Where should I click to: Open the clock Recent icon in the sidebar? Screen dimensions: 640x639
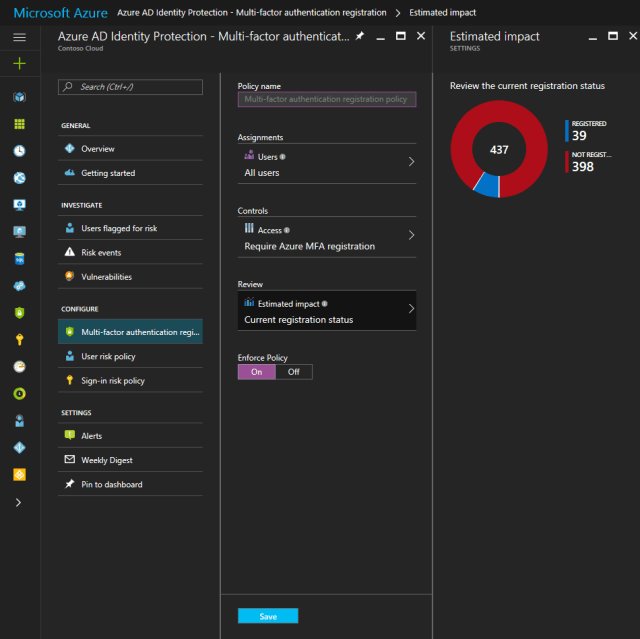pos(19,151)
